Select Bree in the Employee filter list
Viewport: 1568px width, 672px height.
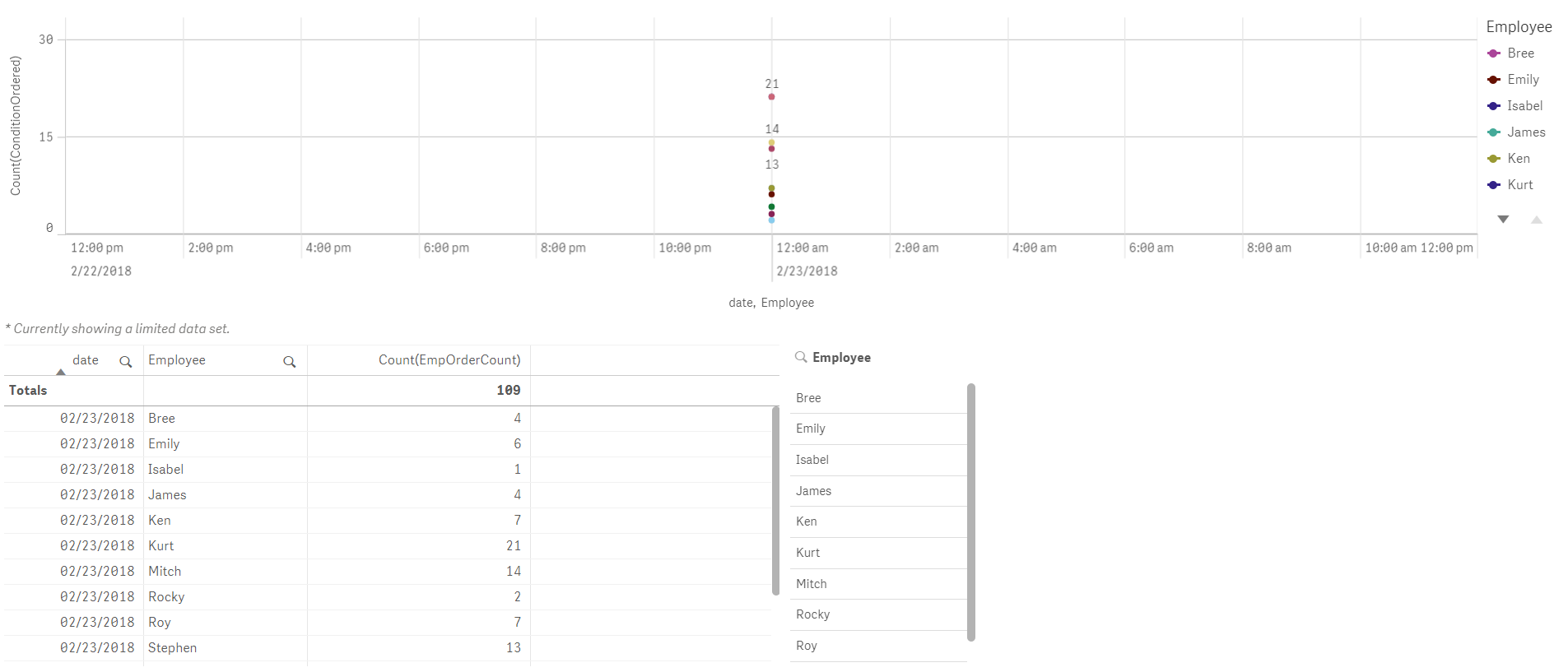coord(878,398)
